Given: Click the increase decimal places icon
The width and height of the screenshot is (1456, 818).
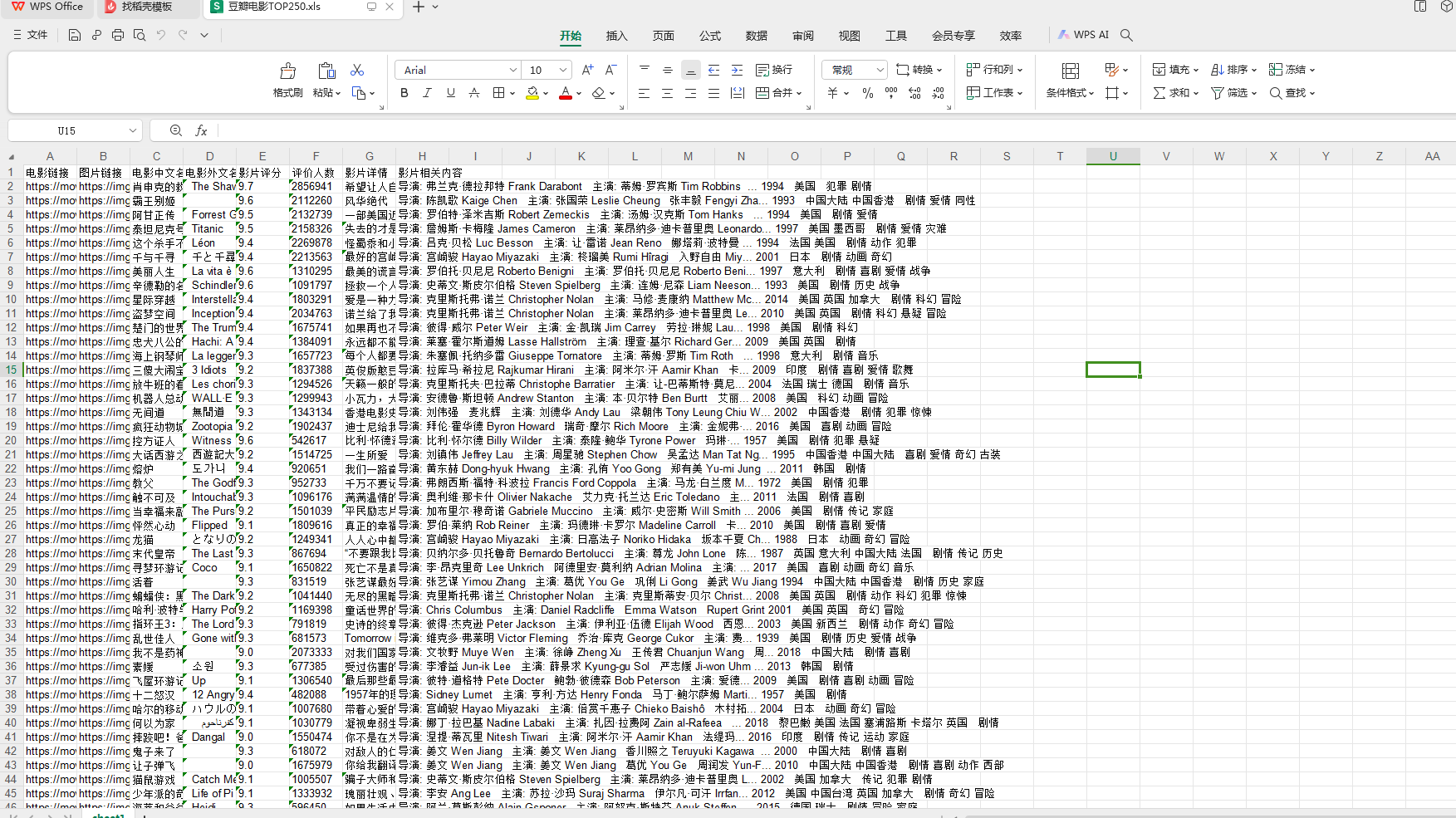Looking at the screenshot, I should click(x=914, y=93).
